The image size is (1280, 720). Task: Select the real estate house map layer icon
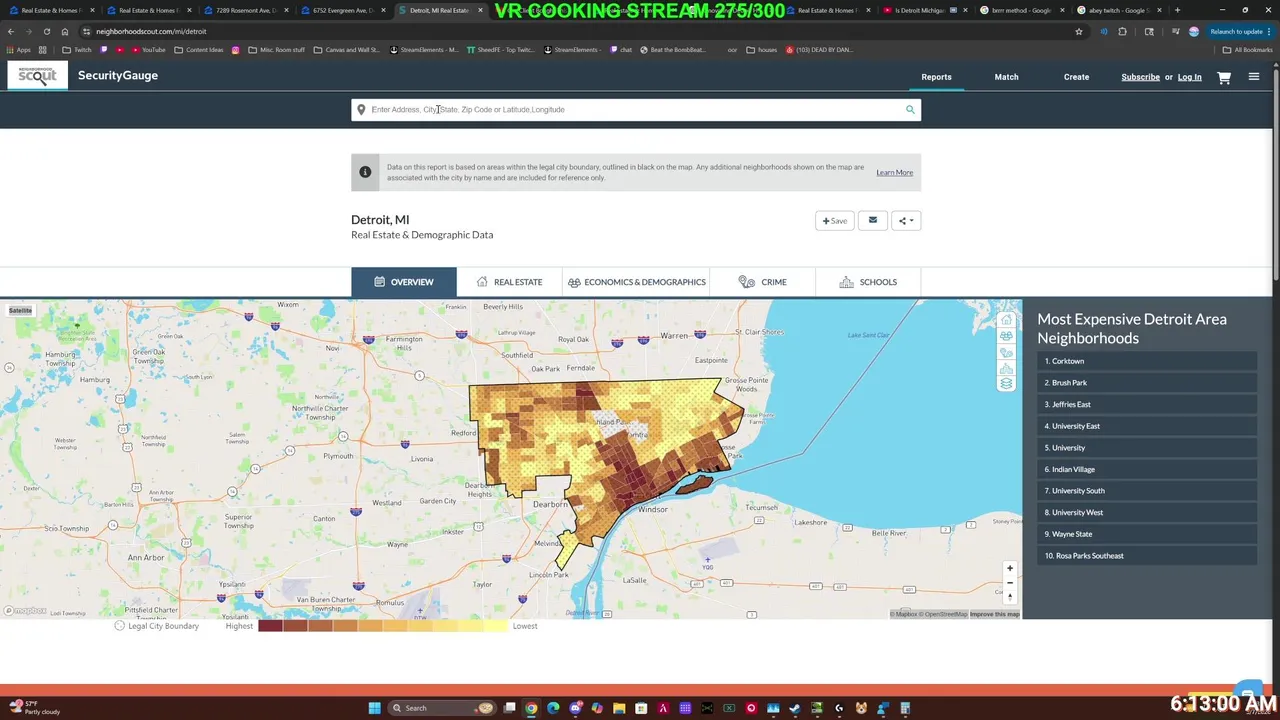(1006, 320)
